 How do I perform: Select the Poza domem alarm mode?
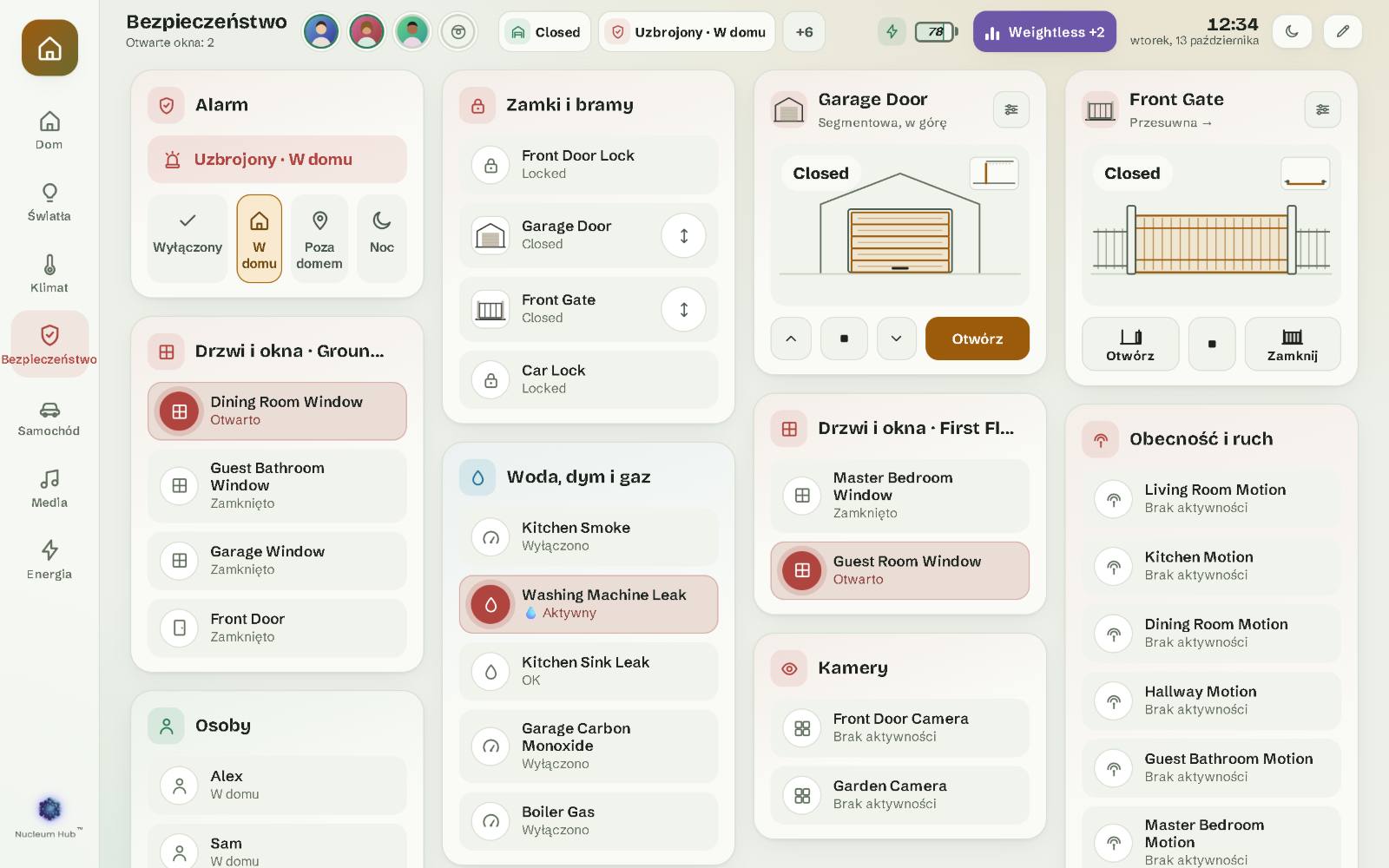[x=319, y=239]
